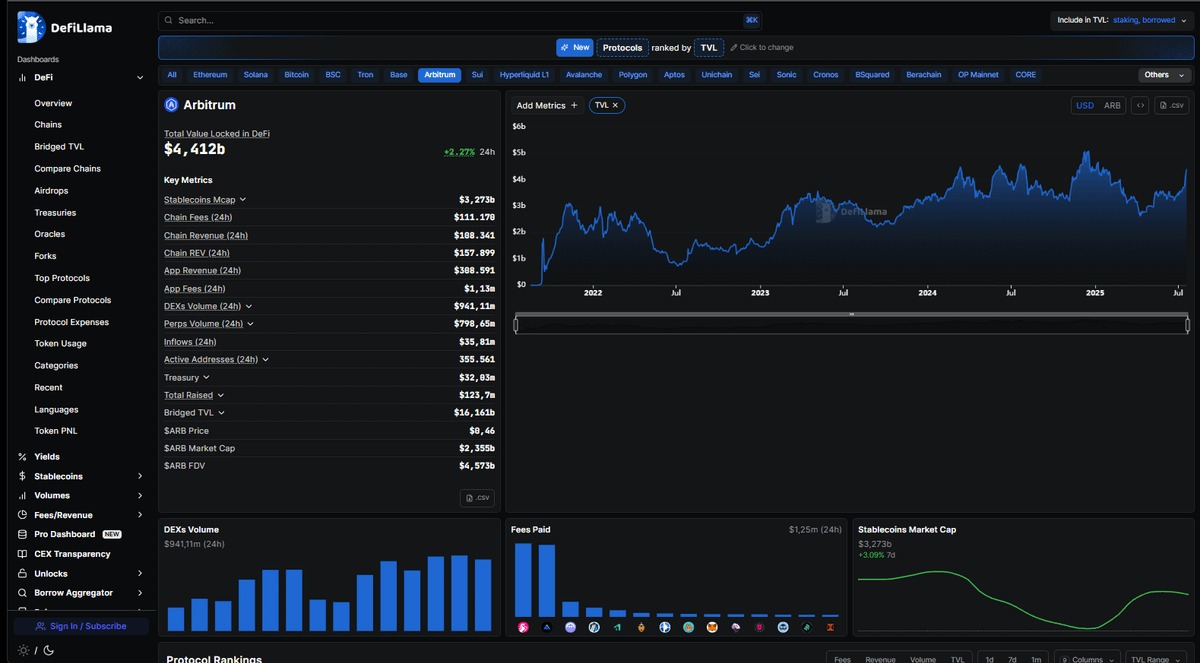Viewport: 1200px width, 663px height.
Task: Open the Columns dropdown
Action: click(1088, 659)
